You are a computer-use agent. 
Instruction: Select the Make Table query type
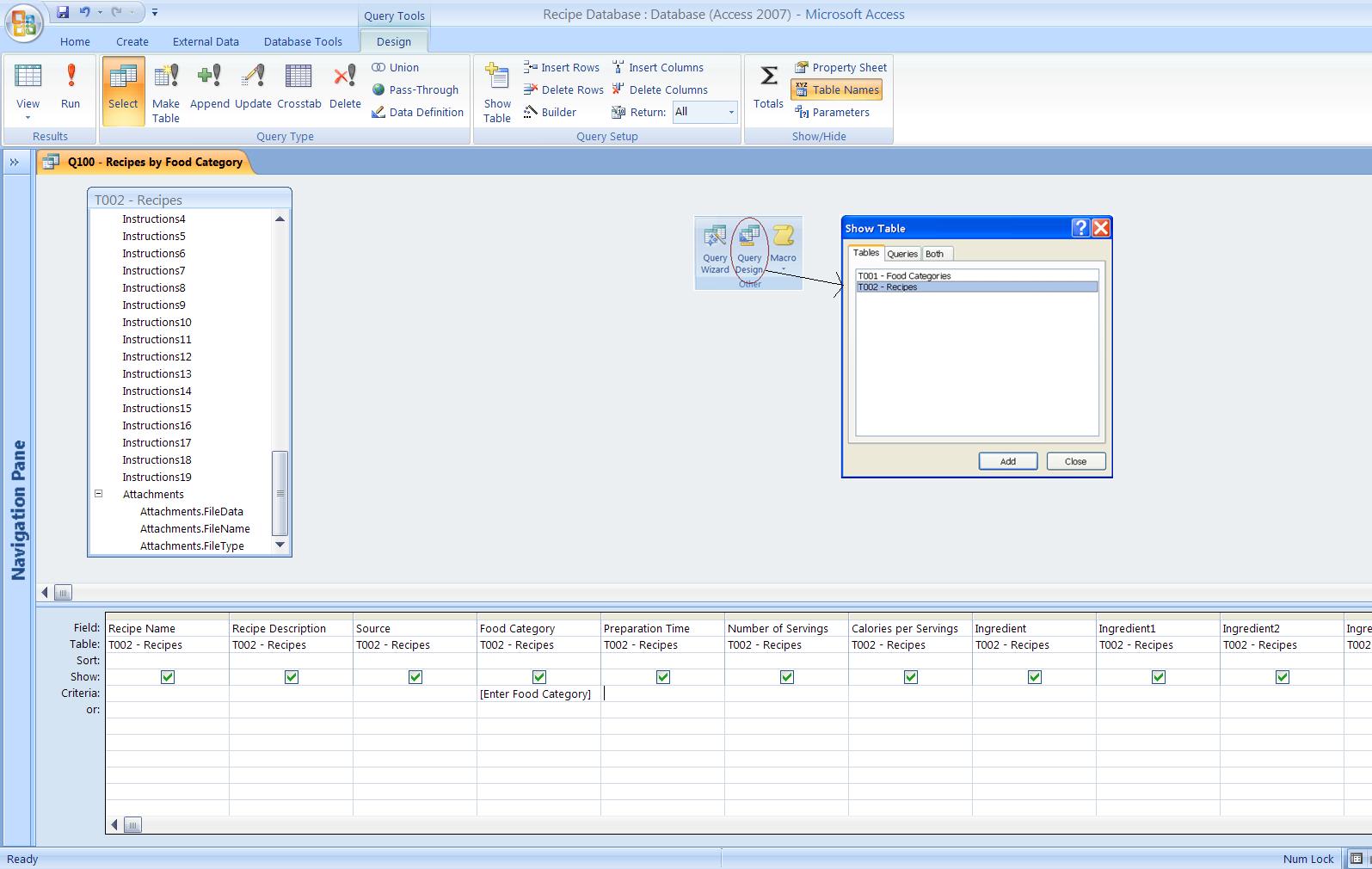(166, 91)
